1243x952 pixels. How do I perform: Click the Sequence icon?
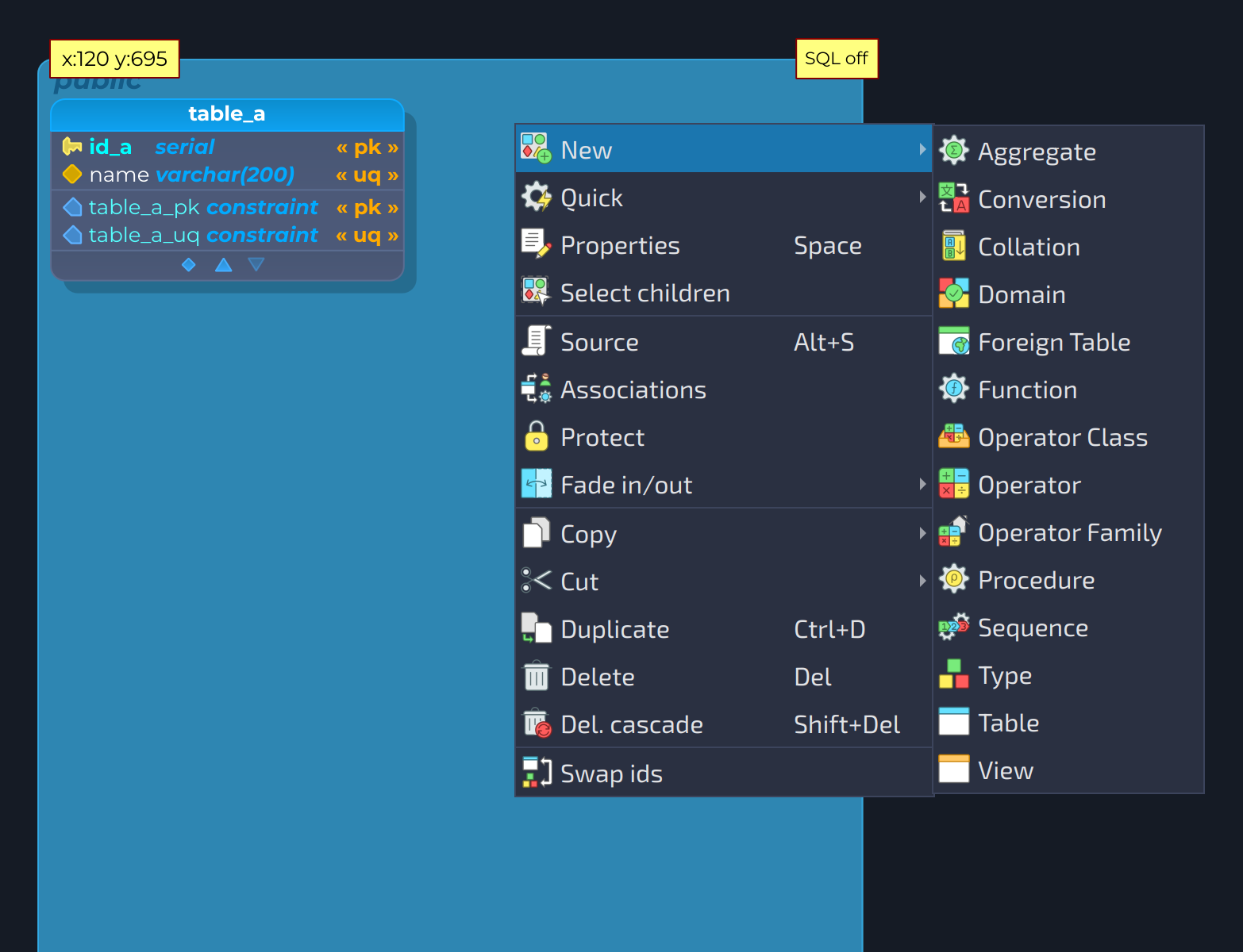coord(953,627)
